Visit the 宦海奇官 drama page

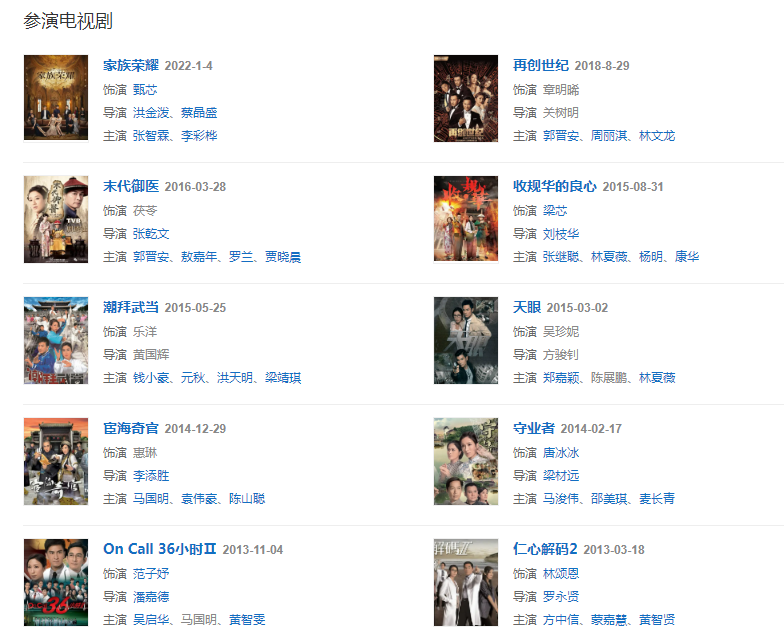[x=130, y=428]
